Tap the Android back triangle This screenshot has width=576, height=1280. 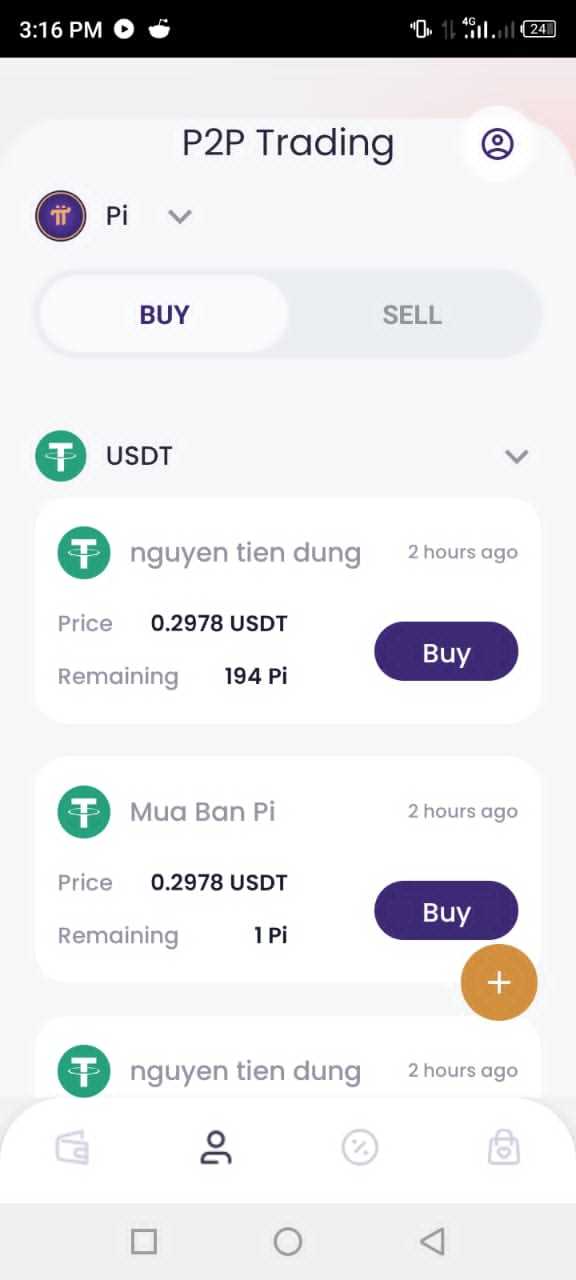432,1241
